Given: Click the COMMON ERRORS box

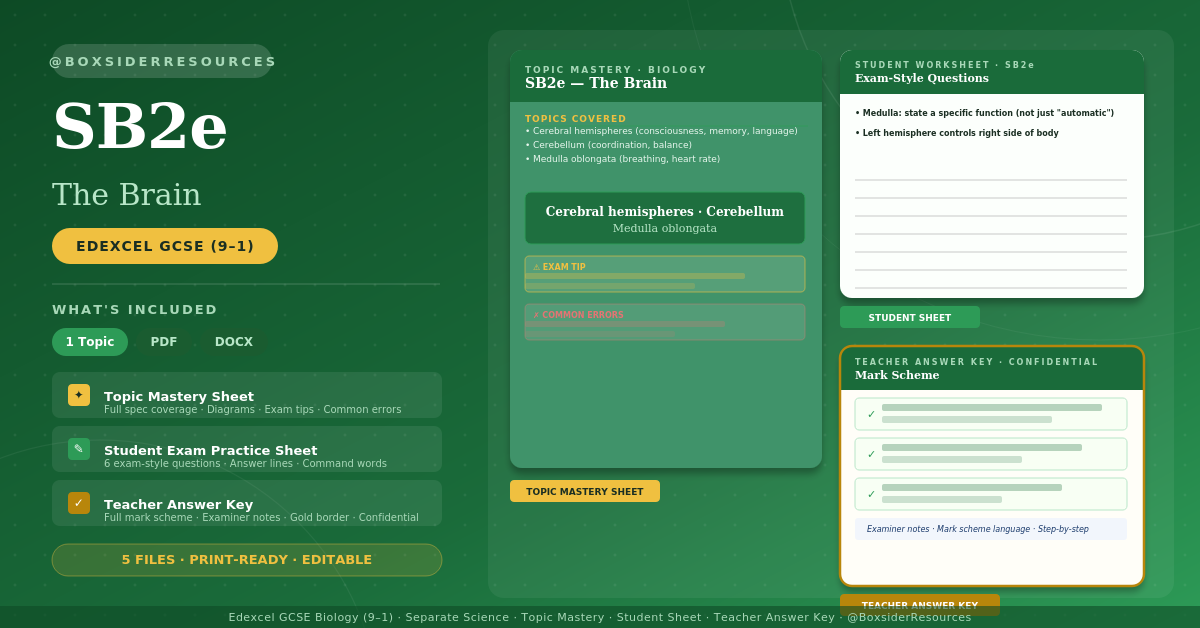Looking at the screenshot, I should coord(665,322).
